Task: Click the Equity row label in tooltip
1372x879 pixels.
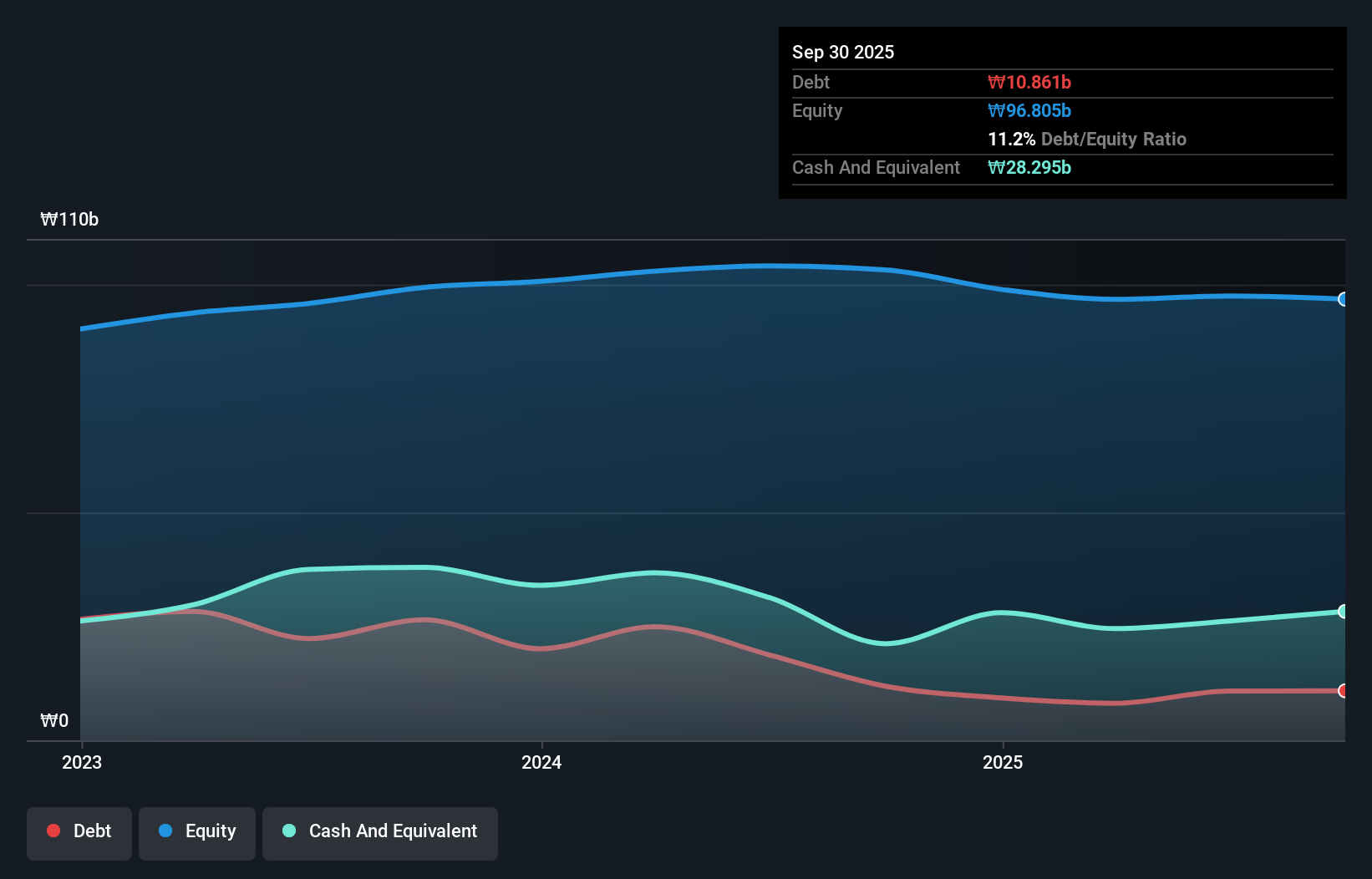Action: [817, 110]
